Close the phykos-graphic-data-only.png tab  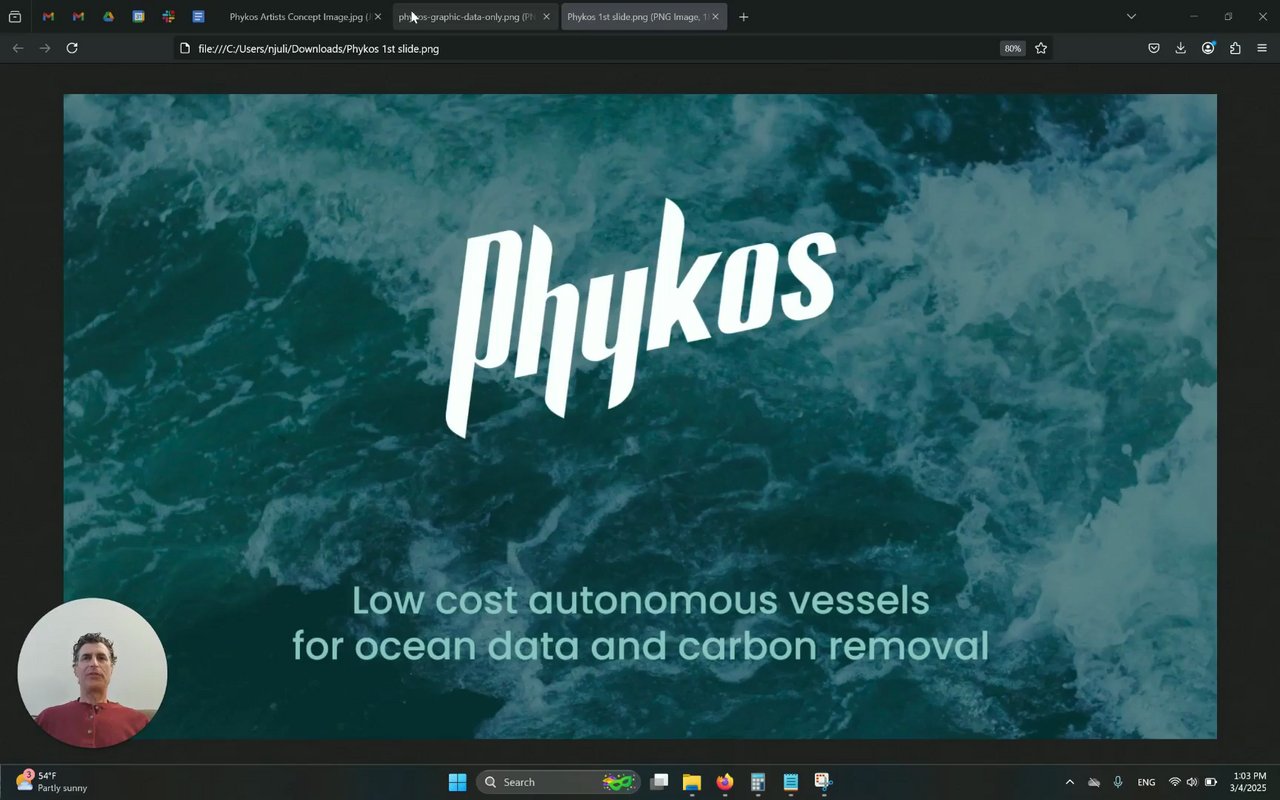(546, 17)
